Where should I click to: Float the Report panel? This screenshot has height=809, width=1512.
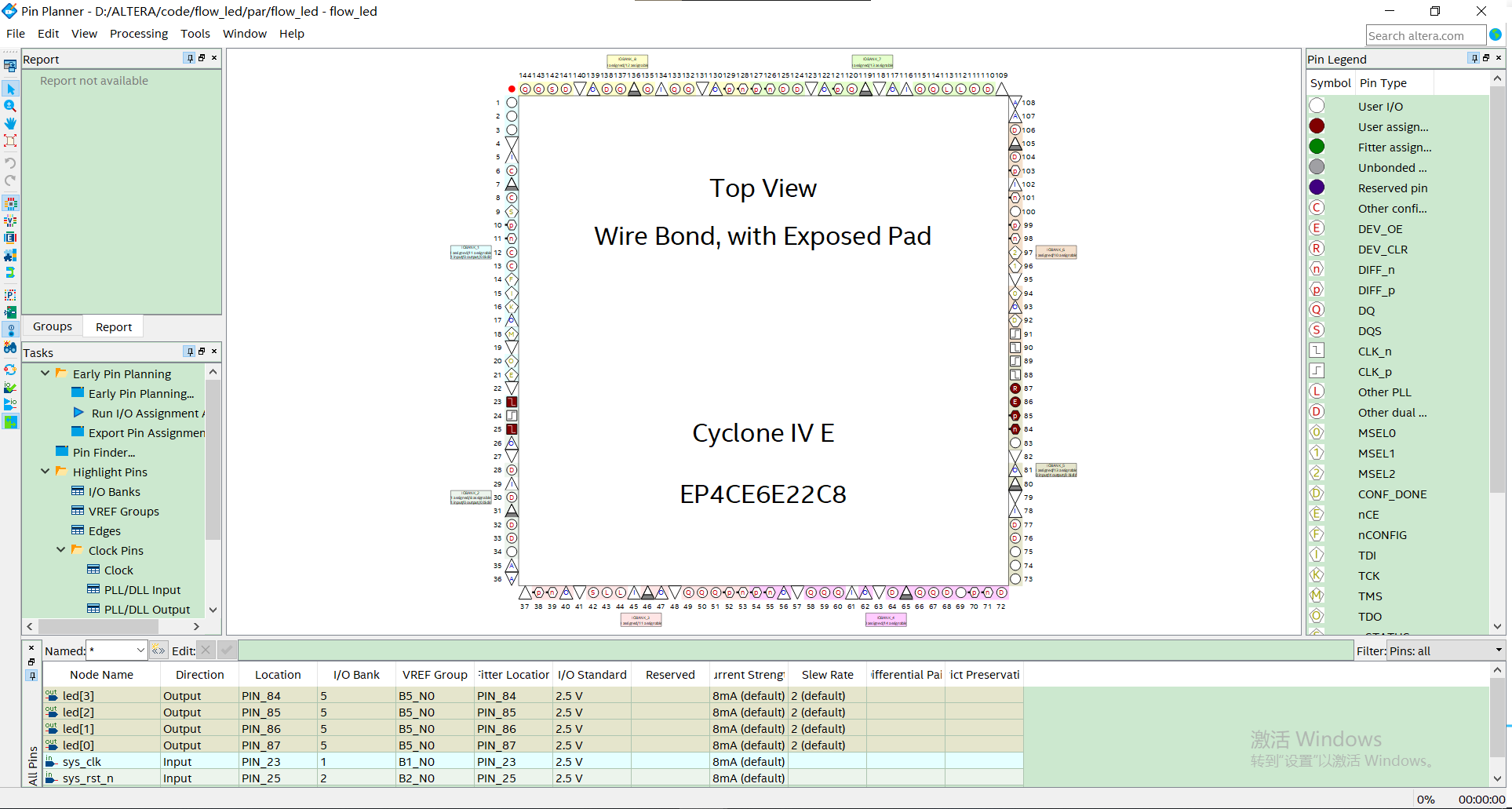(202, 58)
